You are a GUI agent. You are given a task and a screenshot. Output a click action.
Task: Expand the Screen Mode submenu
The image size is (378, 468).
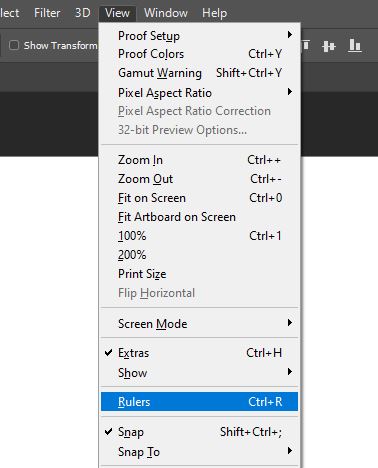(199, 324)
